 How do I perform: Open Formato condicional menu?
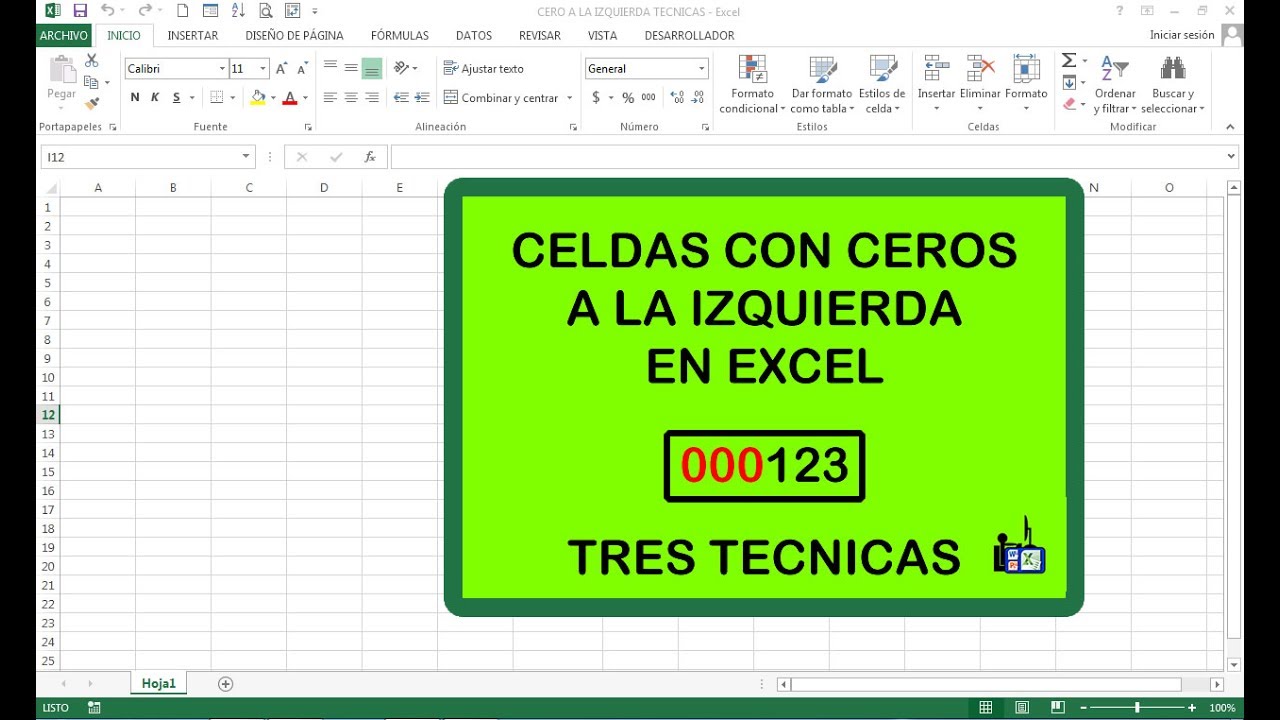(752, 85)
